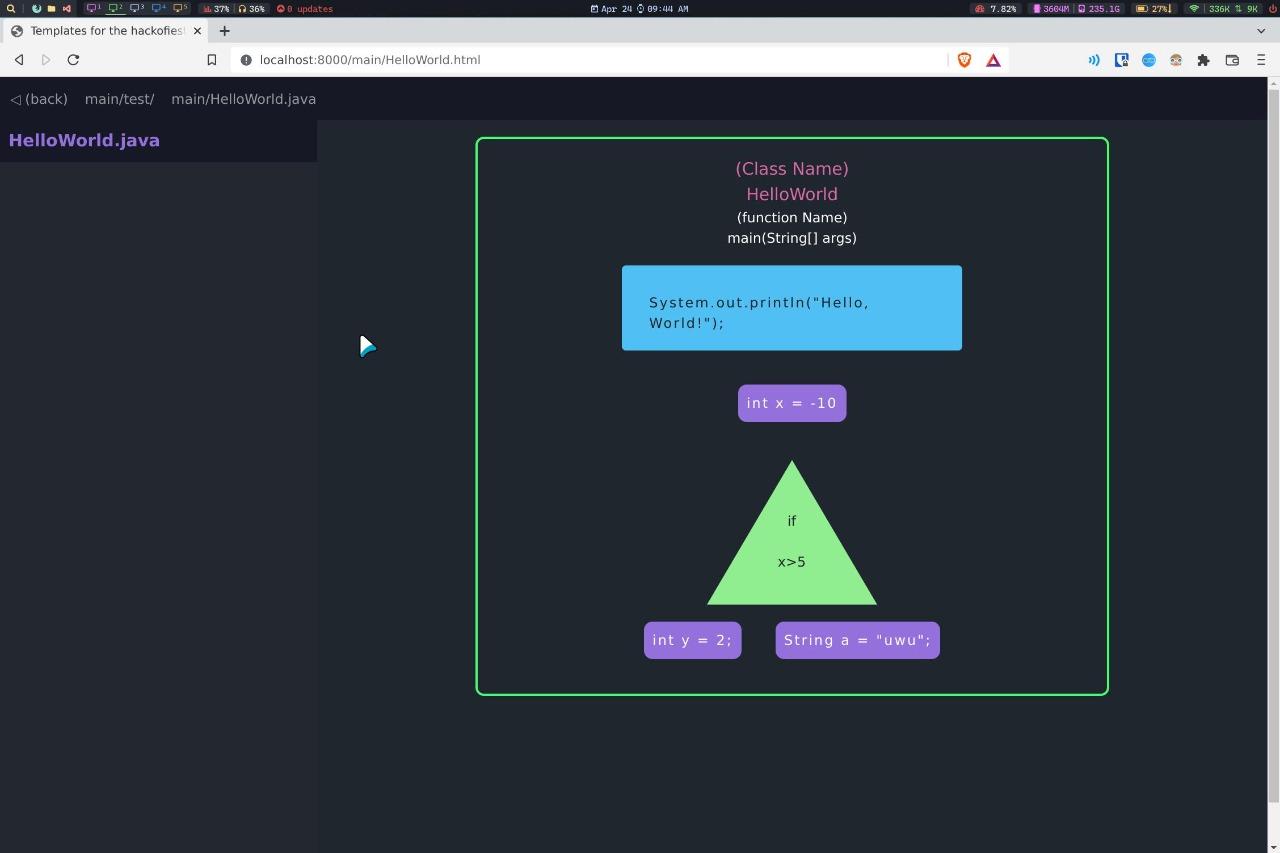The image size is (1280, 853).
Task: Switch to workspace 5
Action: pyautogui.click(x=180, y=8)
